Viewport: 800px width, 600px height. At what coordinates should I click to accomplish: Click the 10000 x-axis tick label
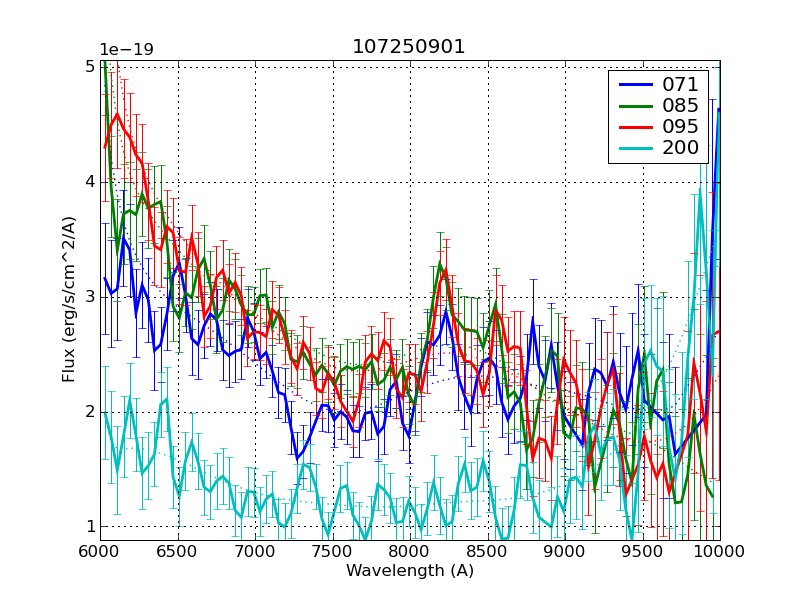(719, 552)
